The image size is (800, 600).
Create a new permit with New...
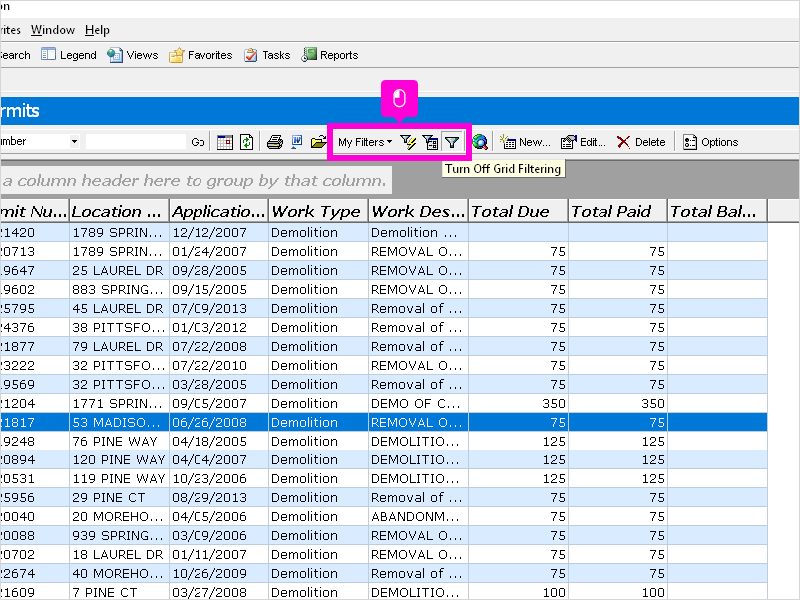(525, 142)
